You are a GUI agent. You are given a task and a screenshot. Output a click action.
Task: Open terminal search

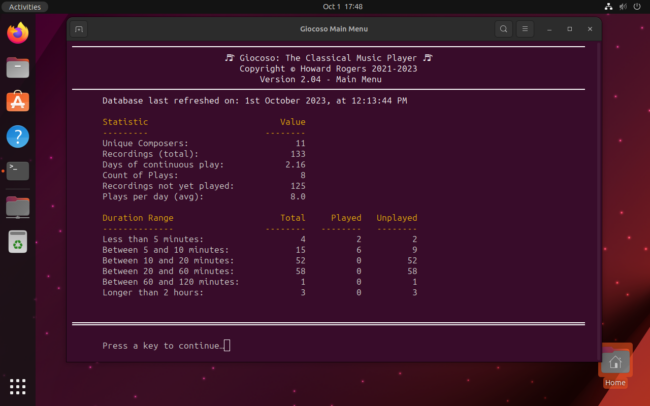503,29
